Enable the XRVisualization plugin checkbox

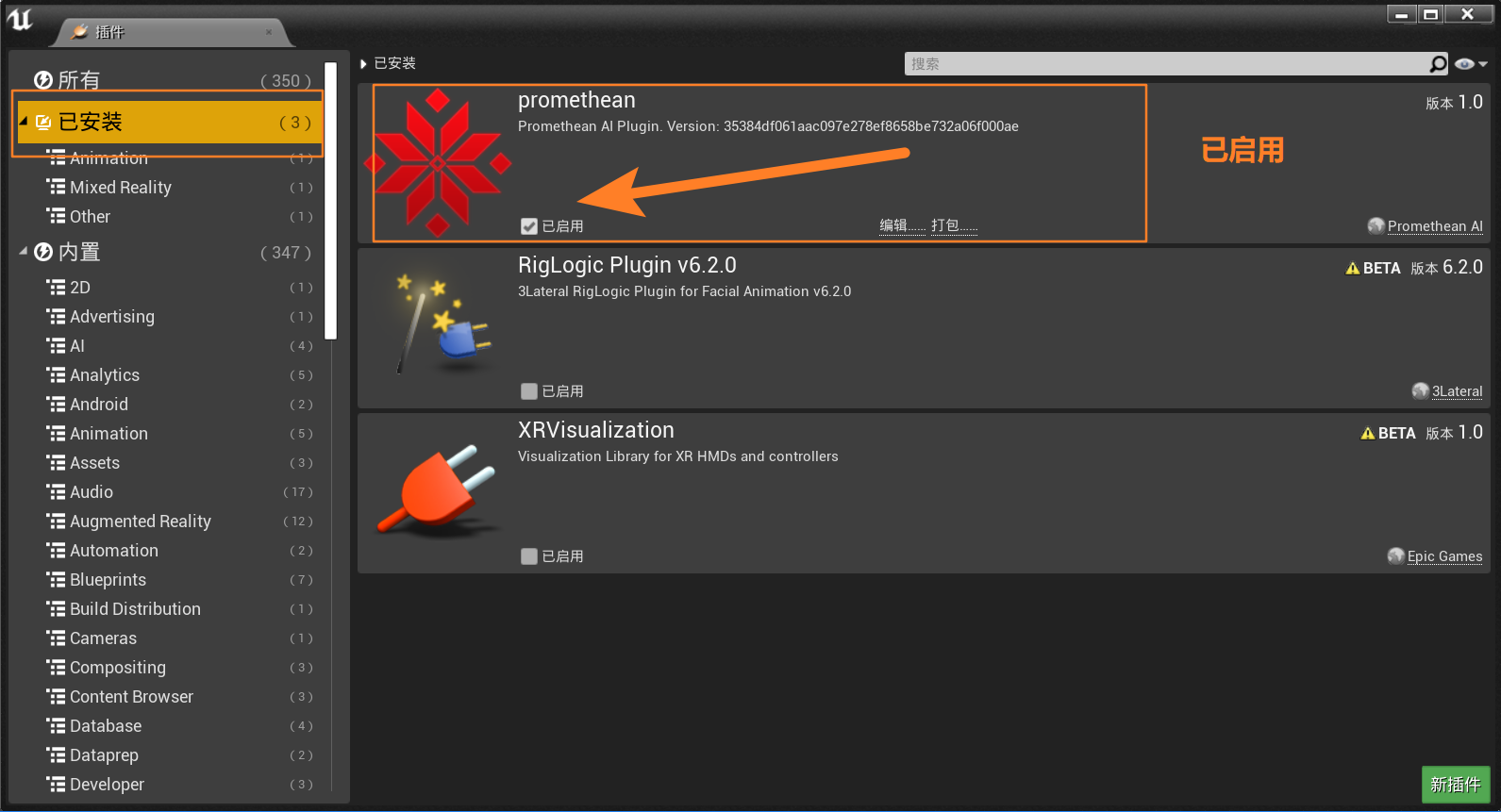pyautogui.click(x=529, y=556)
